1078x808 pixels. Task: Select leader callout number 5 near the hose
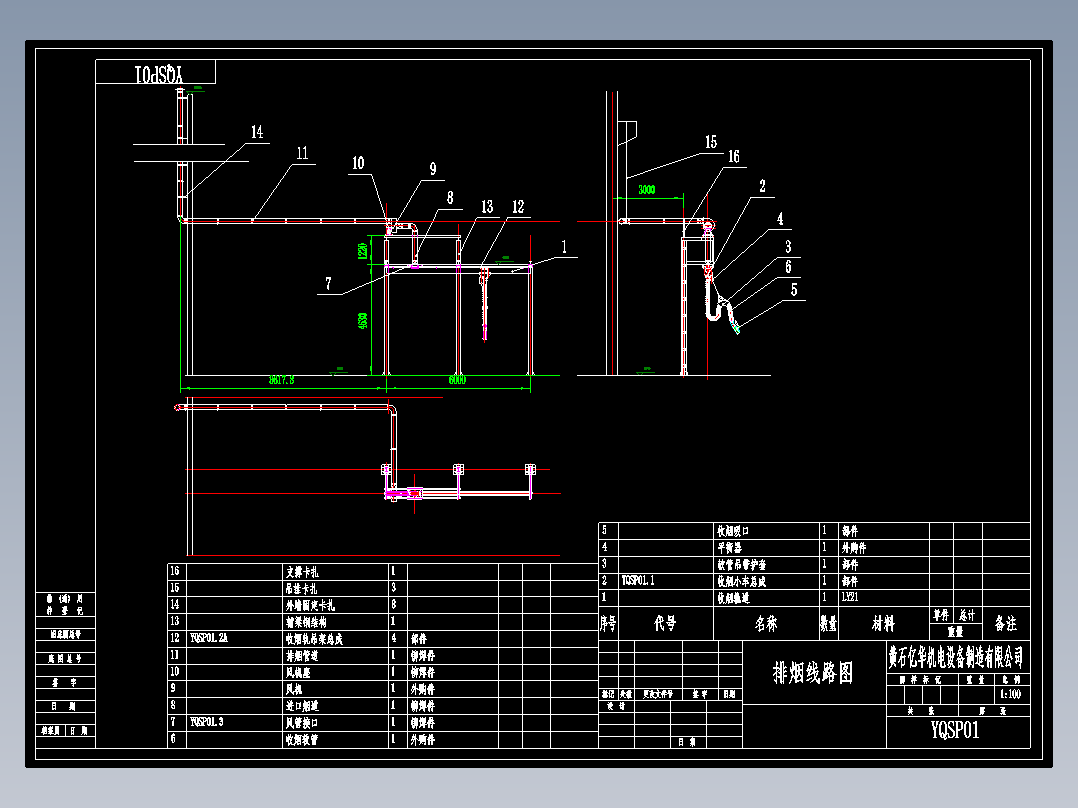point(794,290)
